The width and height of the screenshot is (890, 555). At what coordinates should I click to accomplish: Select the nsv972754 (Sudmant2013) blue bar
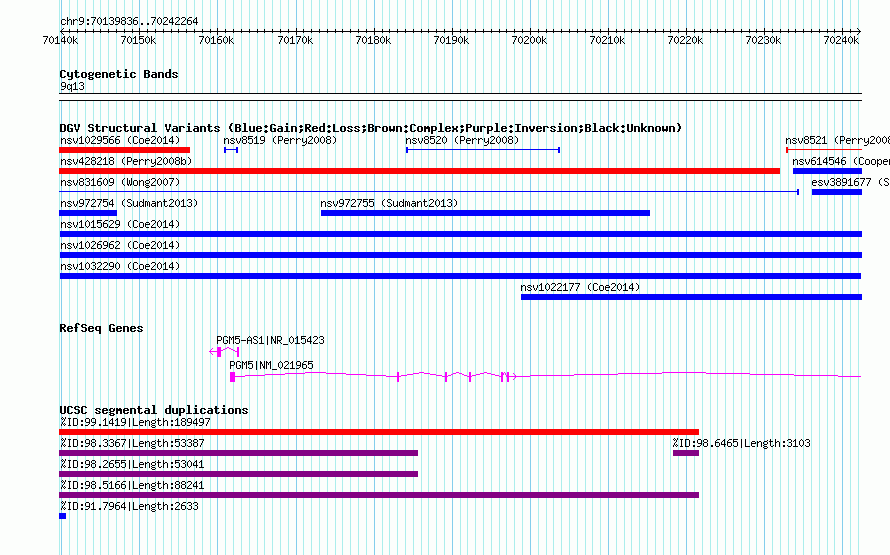pos(88,213)
